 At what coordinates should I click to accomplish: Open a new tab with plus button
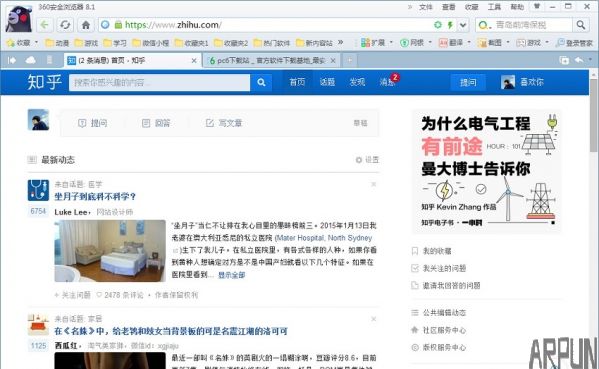[350, 60]
